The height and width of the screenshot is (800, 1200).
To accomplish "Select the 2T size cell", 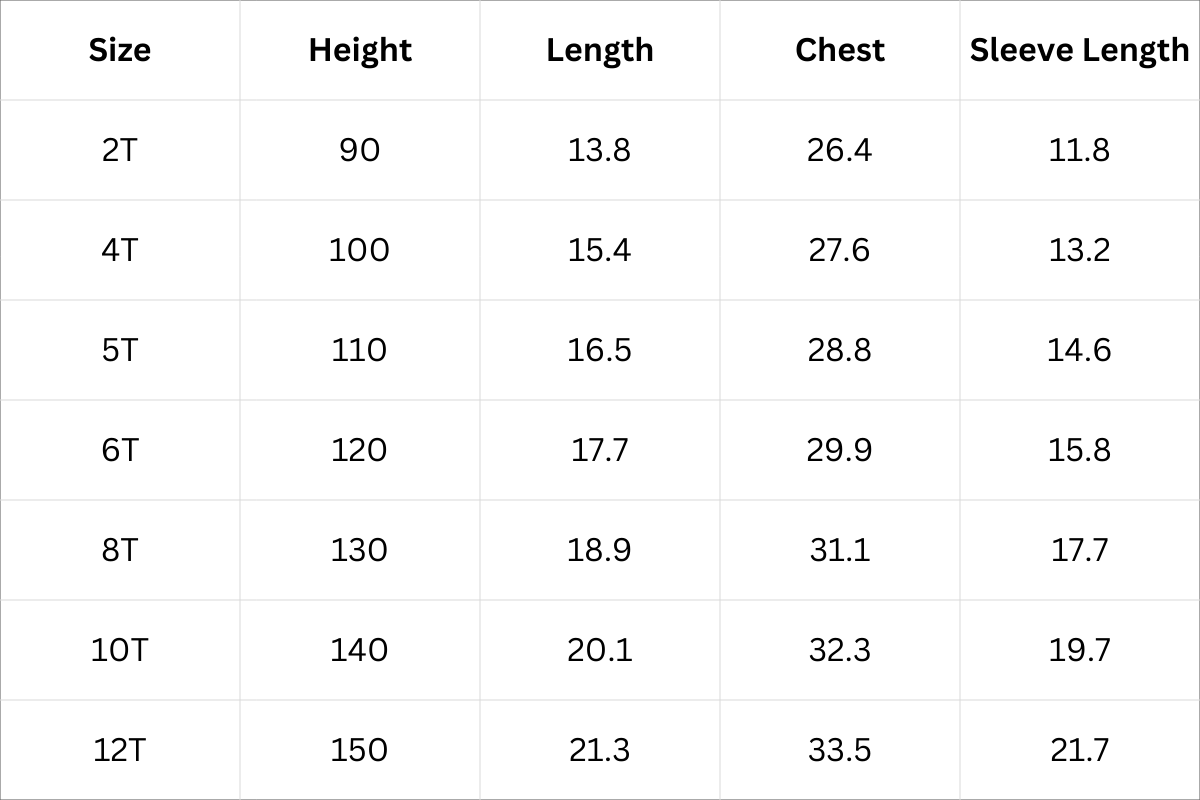I will pyautogui.click(x=120, y=150).
